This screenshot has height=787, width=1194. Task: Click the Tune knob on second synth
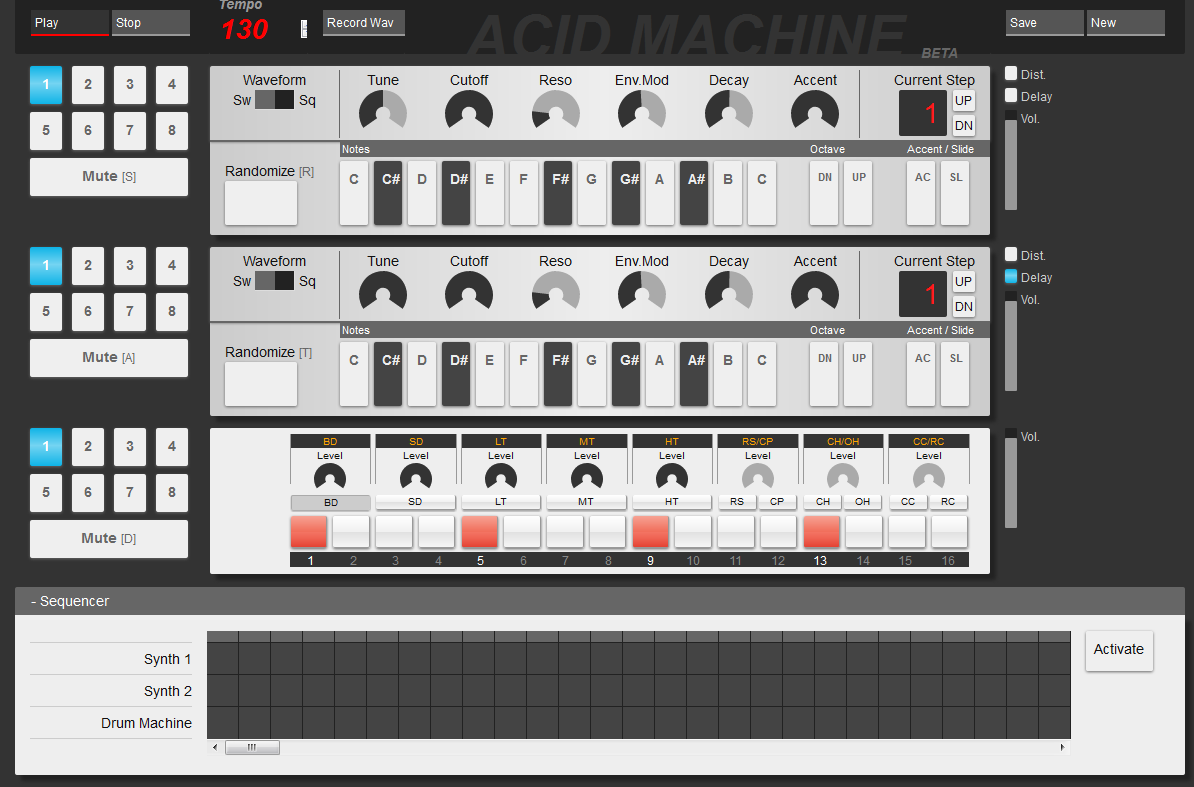pos(383,291)
